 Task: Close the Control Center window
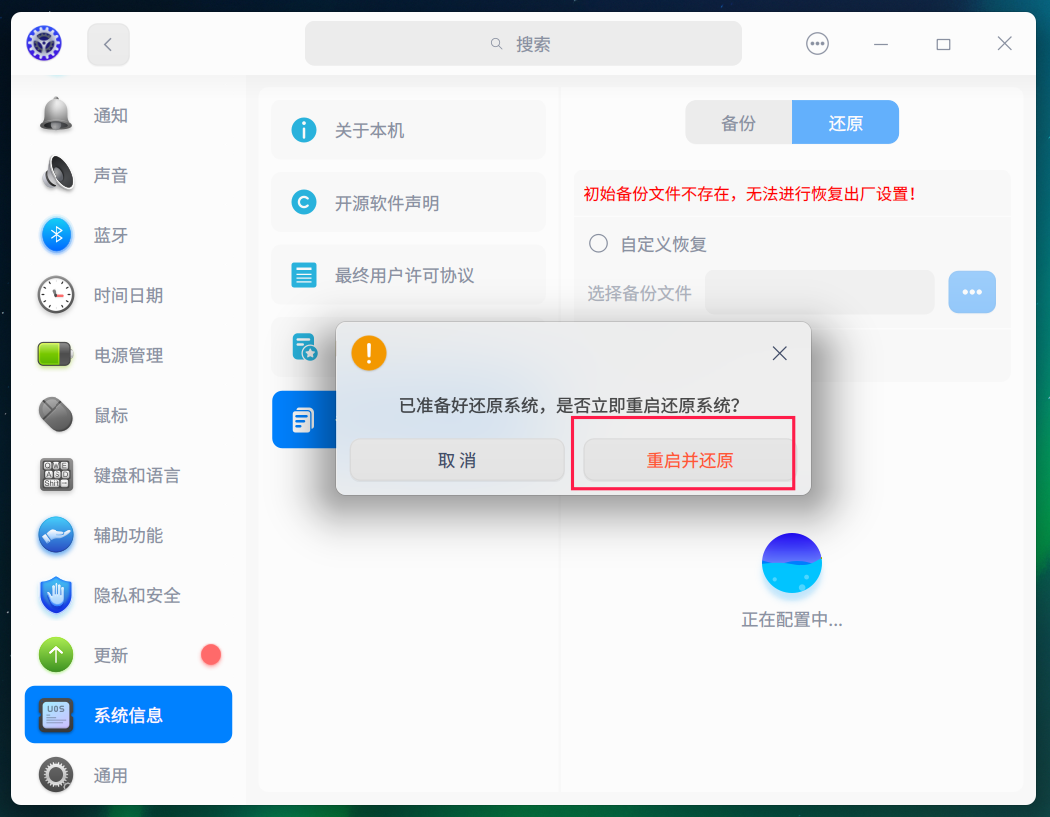1004,44
